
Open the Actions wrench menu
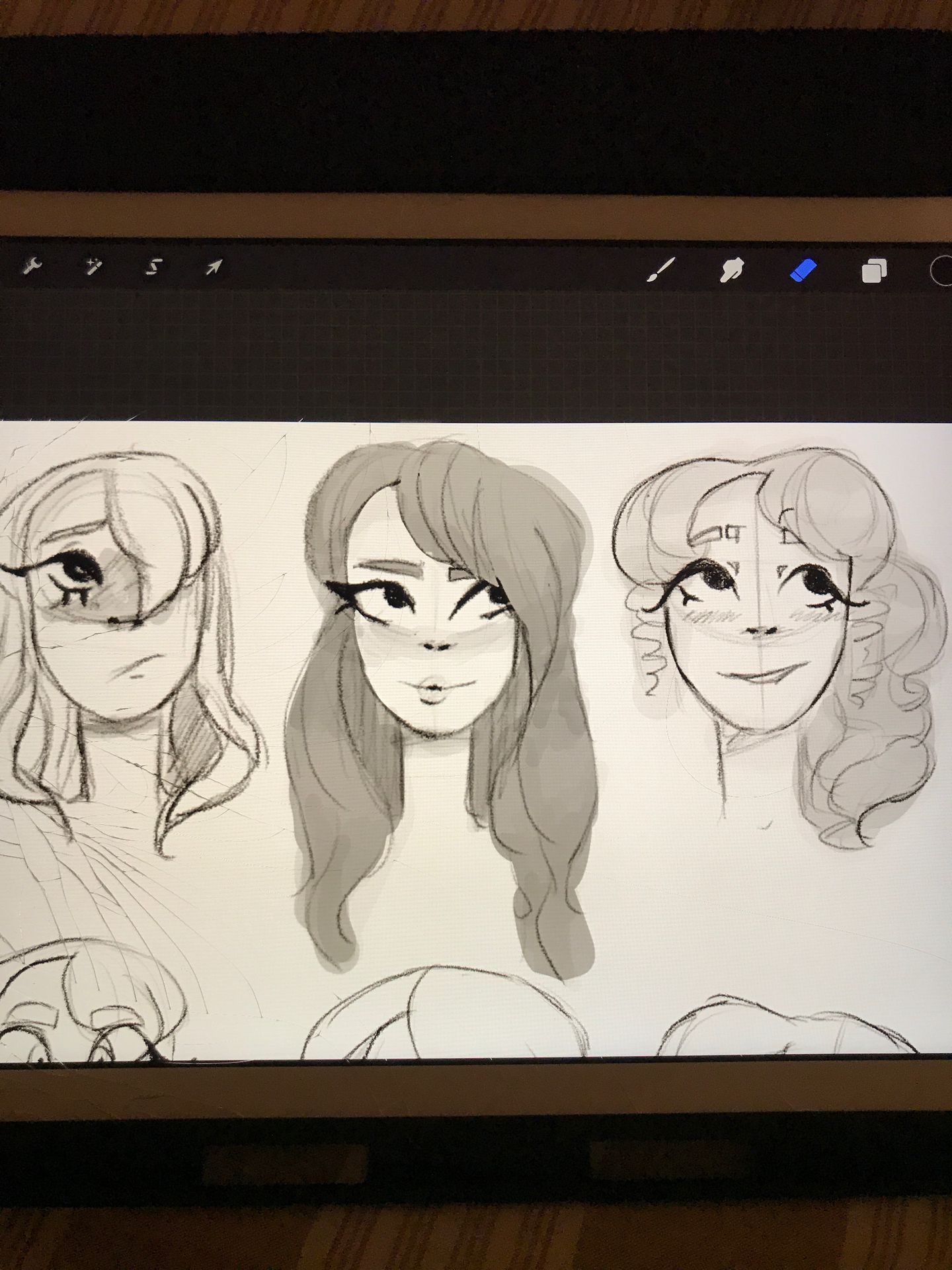[x=32, y=267]
